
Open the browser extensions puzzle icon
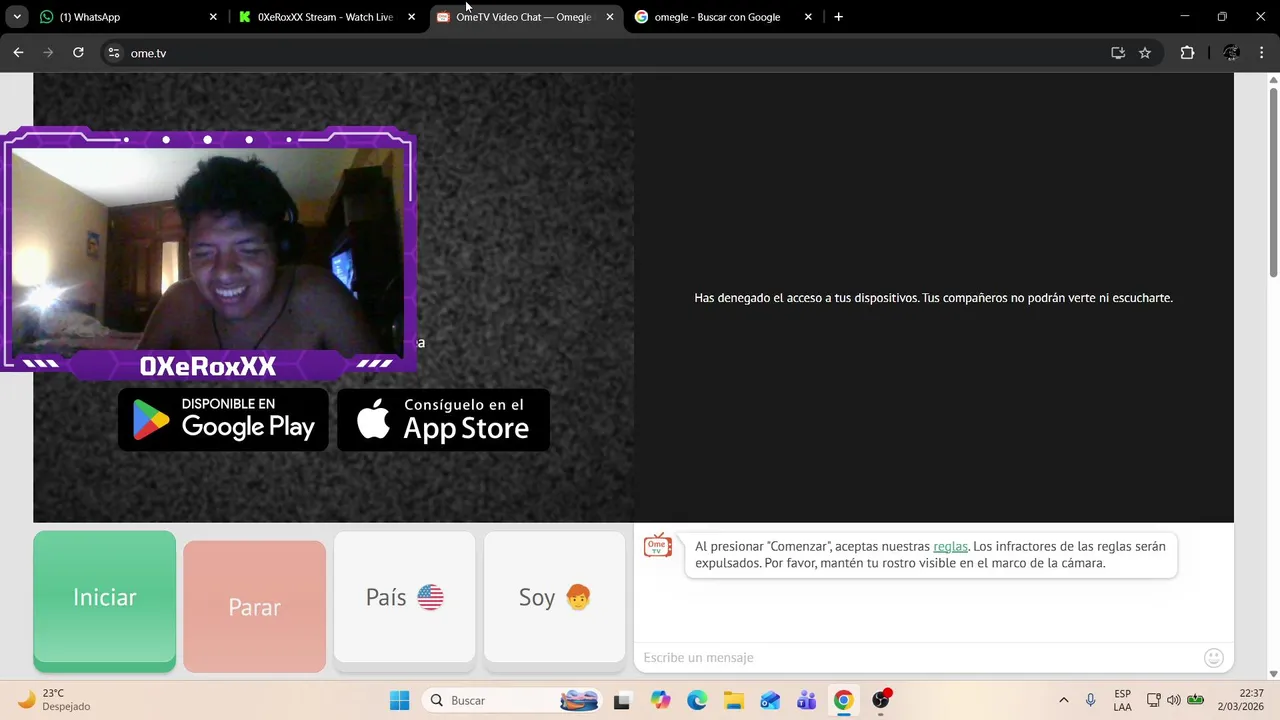click(1187, 53)
